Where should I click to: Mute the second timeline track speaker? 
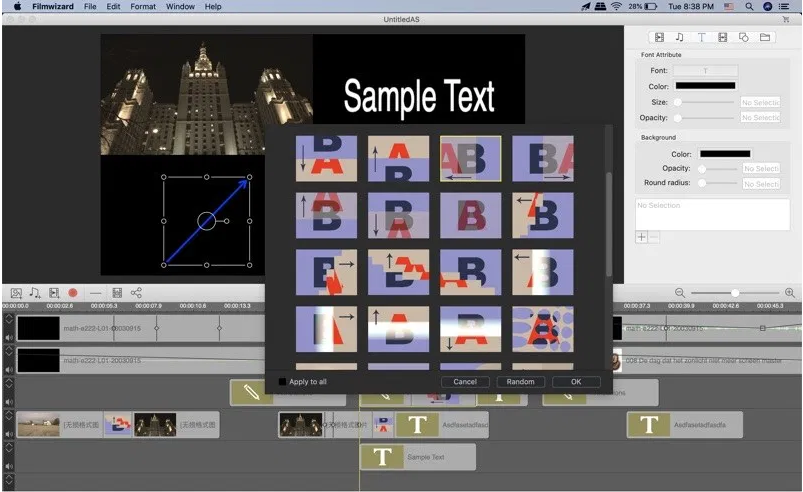[9, 369]
